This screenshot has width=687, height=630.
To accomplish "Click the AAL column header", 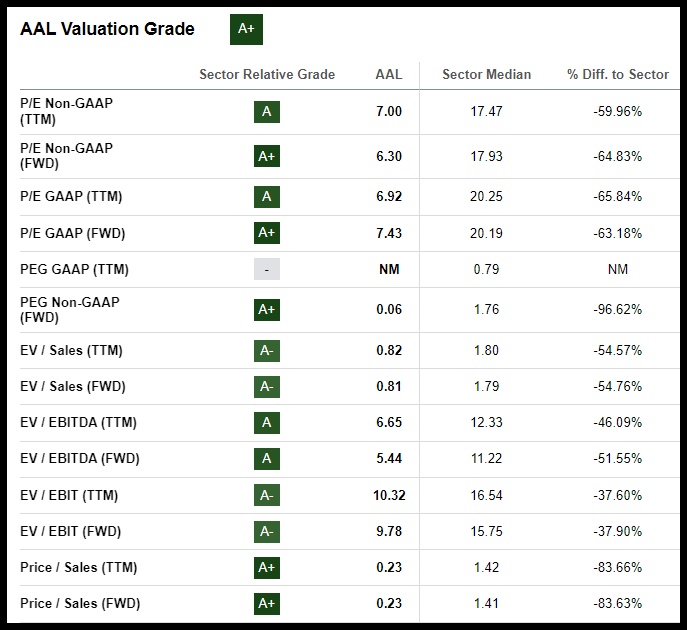I will coord(388,75).
